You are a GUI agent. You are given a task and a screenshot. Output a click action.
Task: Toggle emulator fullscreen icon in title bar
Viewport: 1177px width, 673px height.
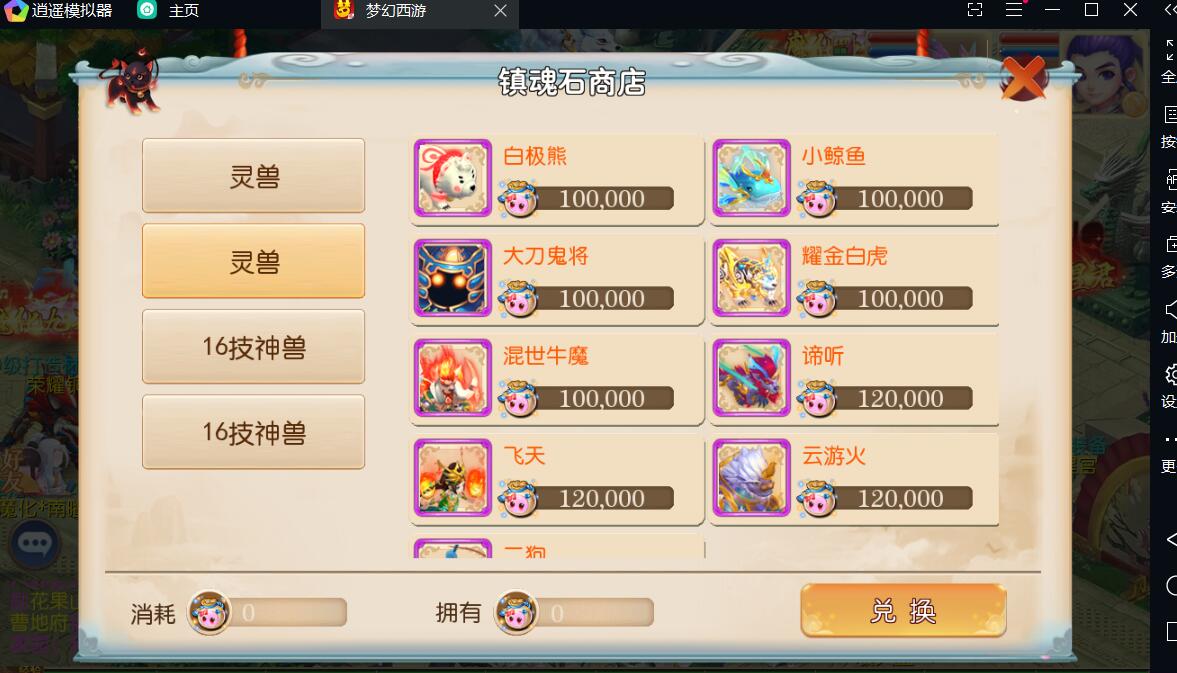974,10
